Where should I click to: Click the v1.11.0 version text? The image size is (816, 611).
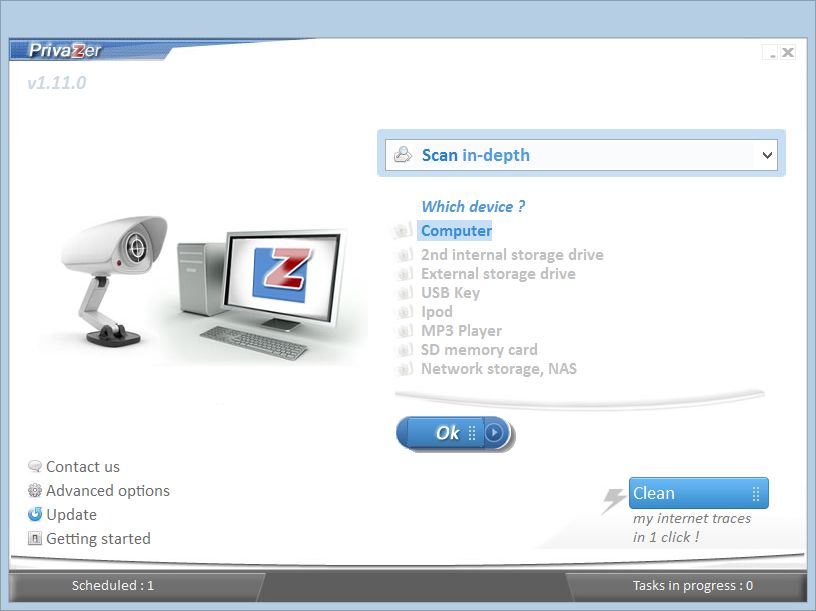point(57,83)
